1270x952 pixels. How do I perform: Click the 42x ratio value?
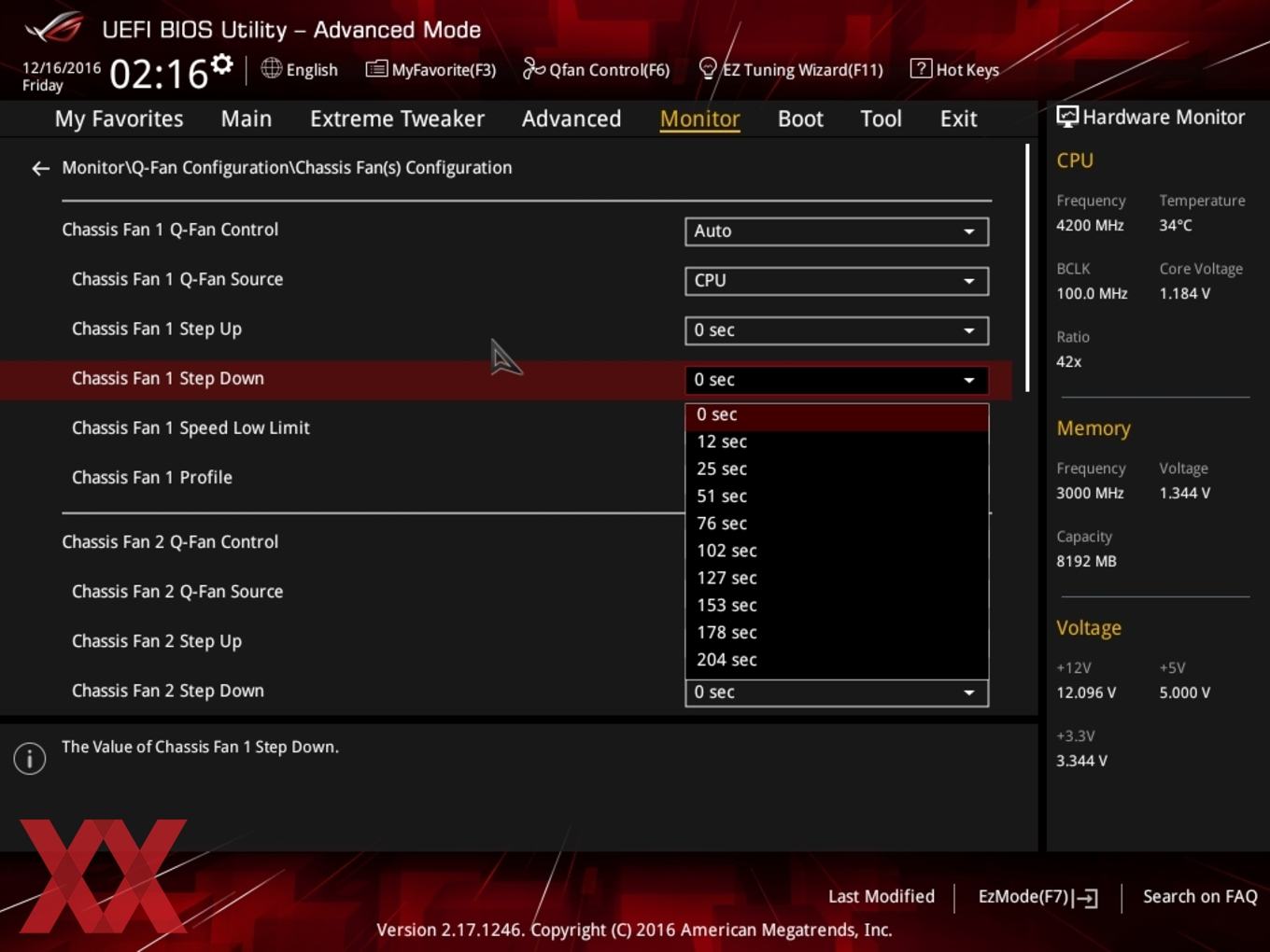(1069, 362)
